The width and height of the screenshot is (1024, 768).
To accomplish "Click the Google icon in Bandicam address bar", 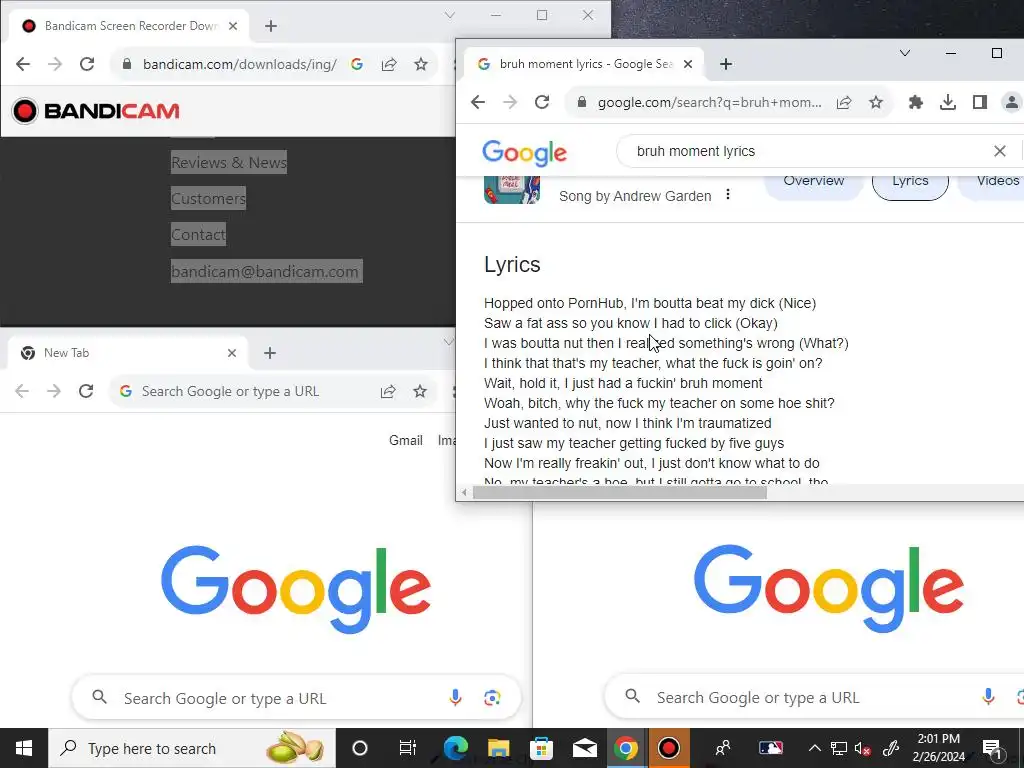I will 357,64.
